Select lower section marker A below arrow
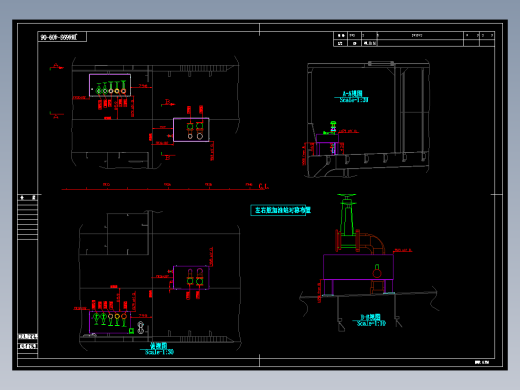 tap(56, 115)
